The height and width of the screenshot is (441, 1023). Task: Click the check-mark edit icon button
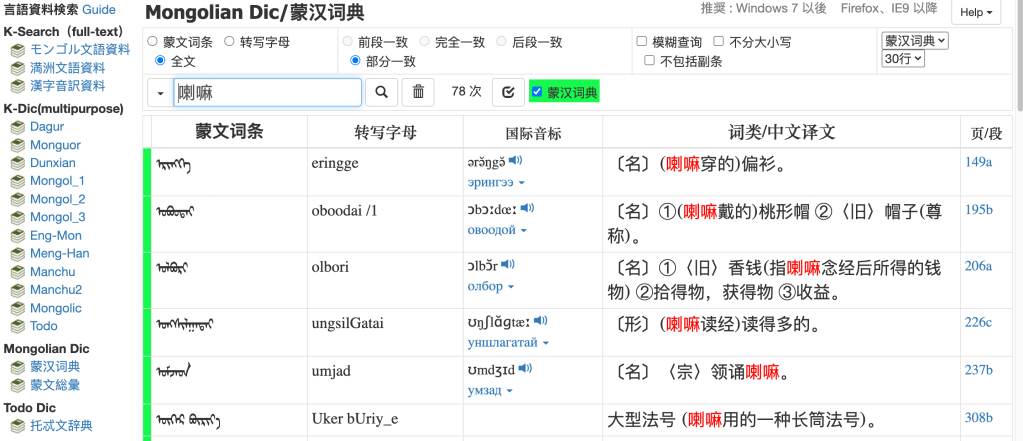(508, 92)
